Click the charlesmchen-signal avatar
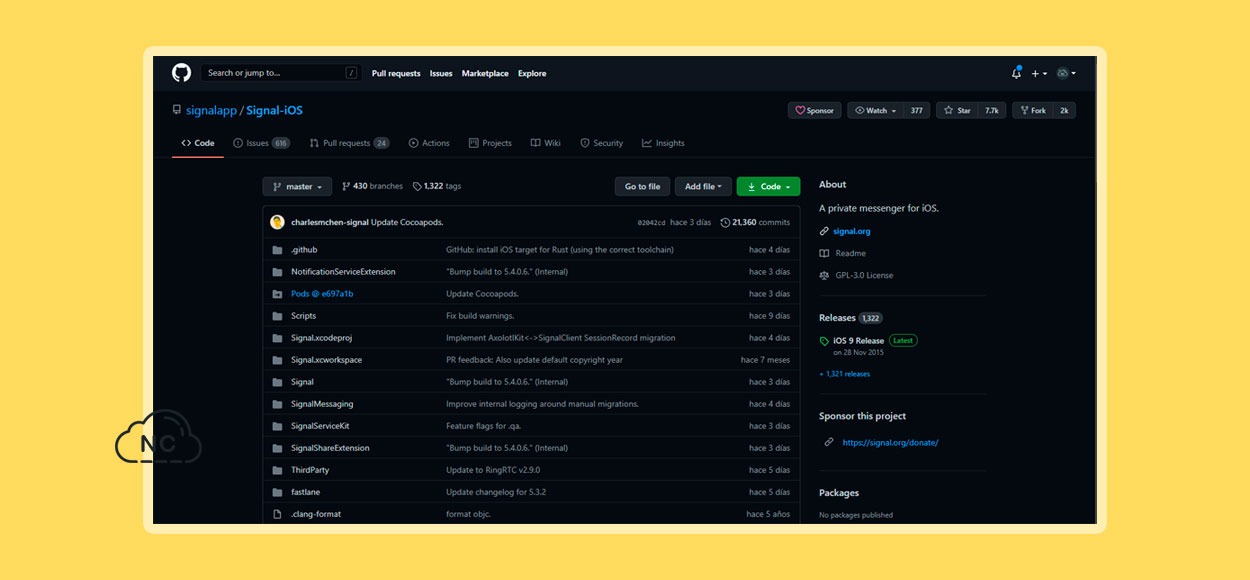This screenshot has width=1250, height=580. pos(277,222)
